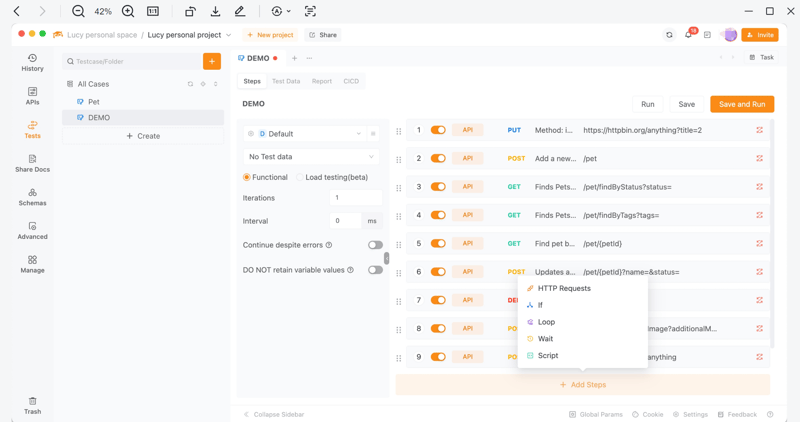Screen dimensions: 800x422
Task: Click the image viewer rotate icon
Action: 190,11
